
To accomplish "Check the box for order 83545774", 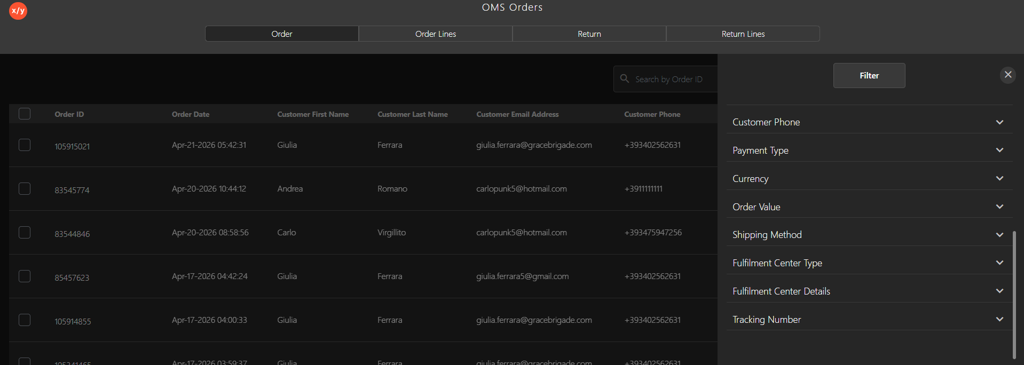I will pyautogui.click(x=25, y=189).
